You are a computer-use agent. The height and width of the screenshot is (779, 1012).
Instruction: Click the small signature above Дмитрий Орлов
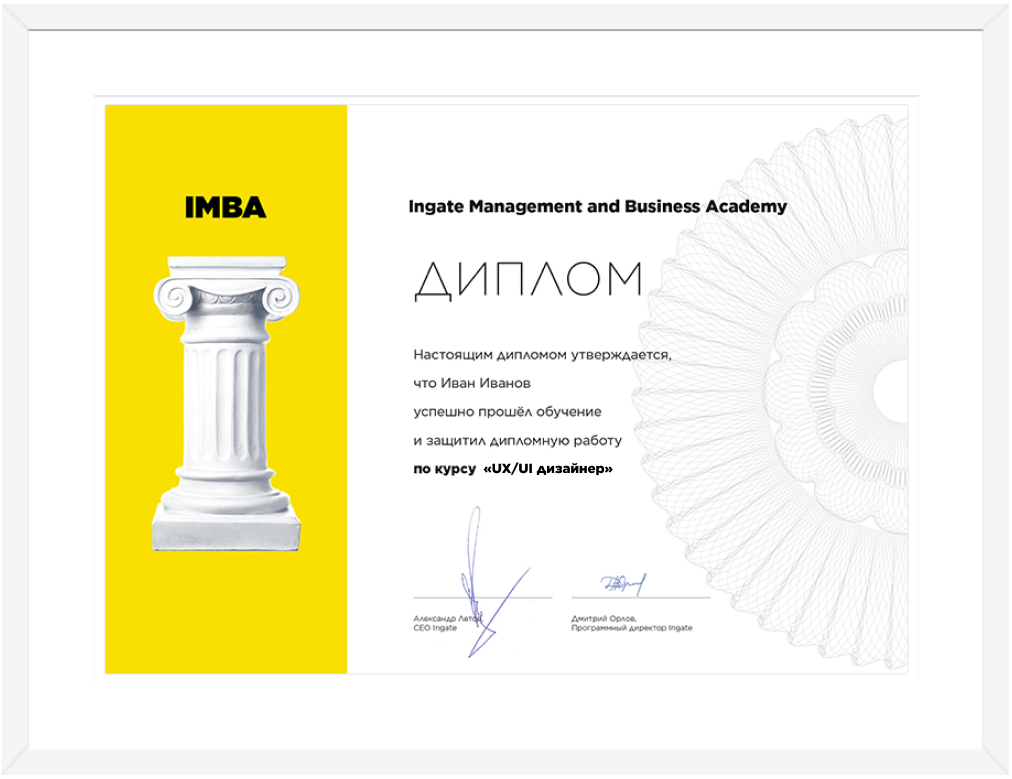(623, 583)
